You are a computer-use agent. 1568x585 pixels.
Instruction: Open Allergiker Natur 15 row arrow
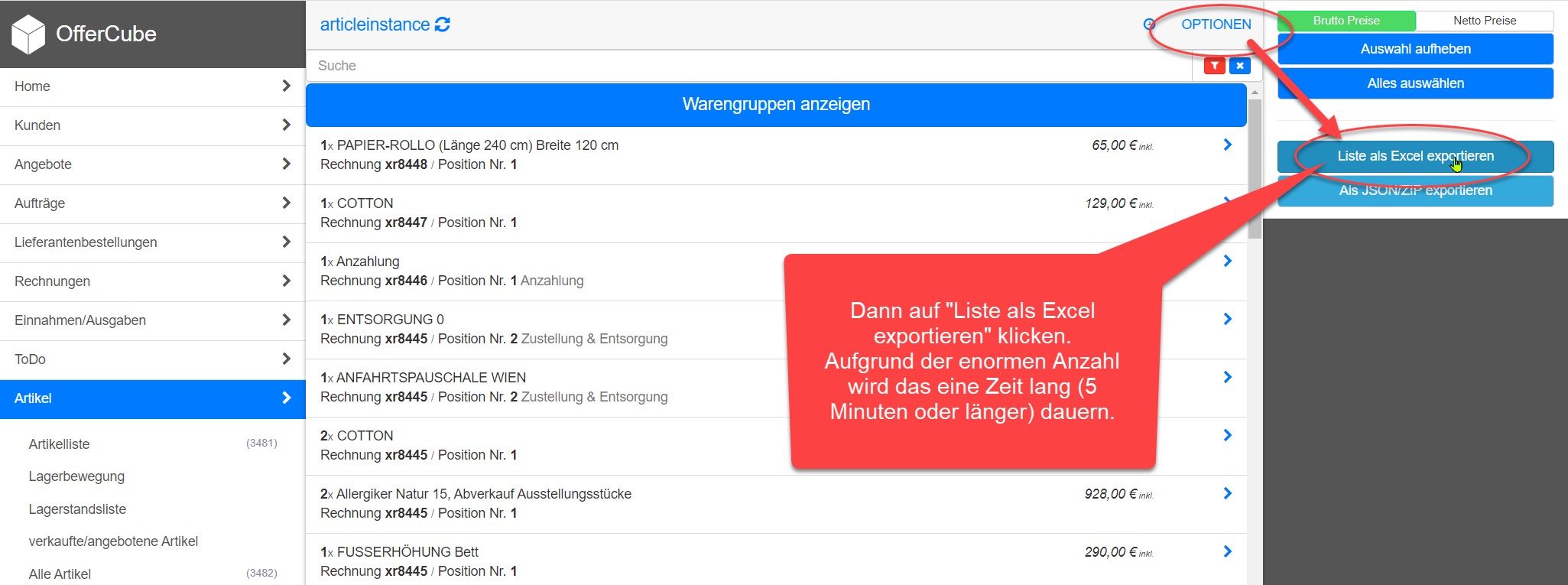tap(1228, 493)
